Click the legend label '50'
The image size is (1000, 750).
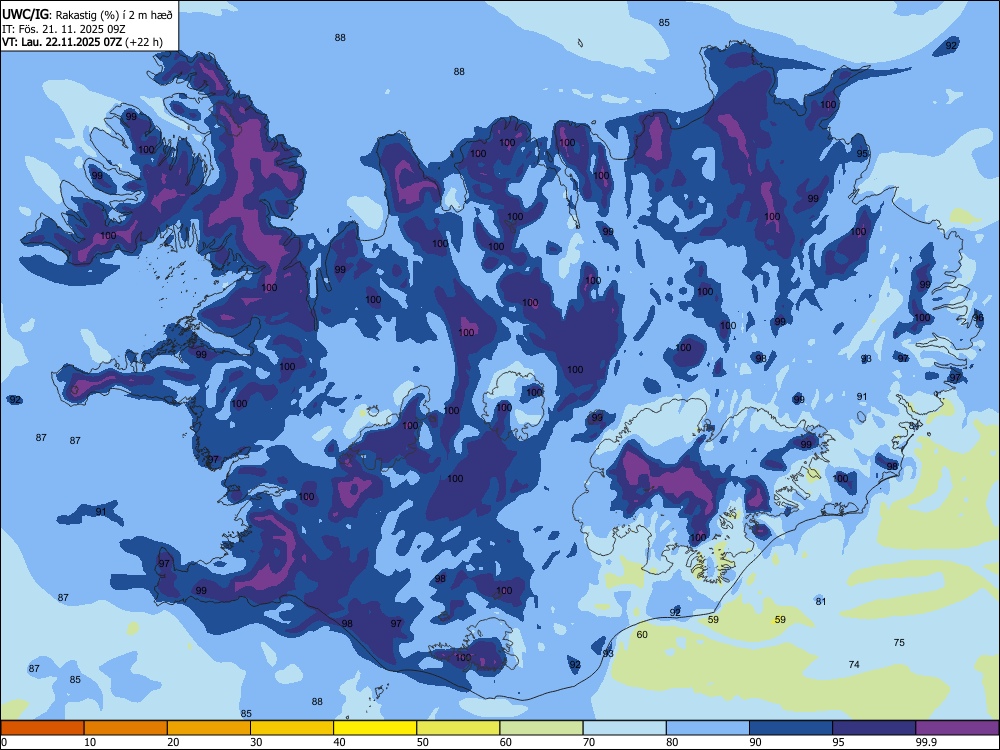point(423,742)
